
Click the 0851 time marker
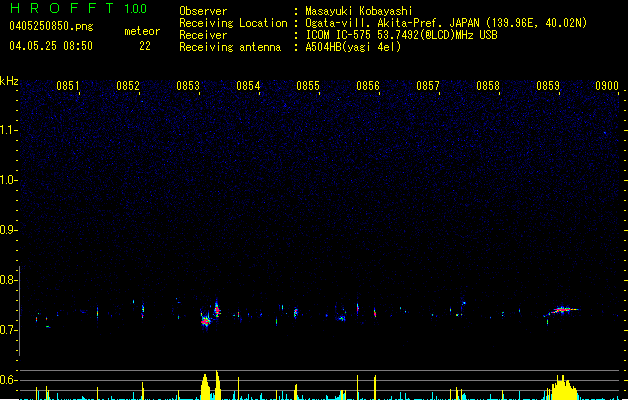point(68,86)
